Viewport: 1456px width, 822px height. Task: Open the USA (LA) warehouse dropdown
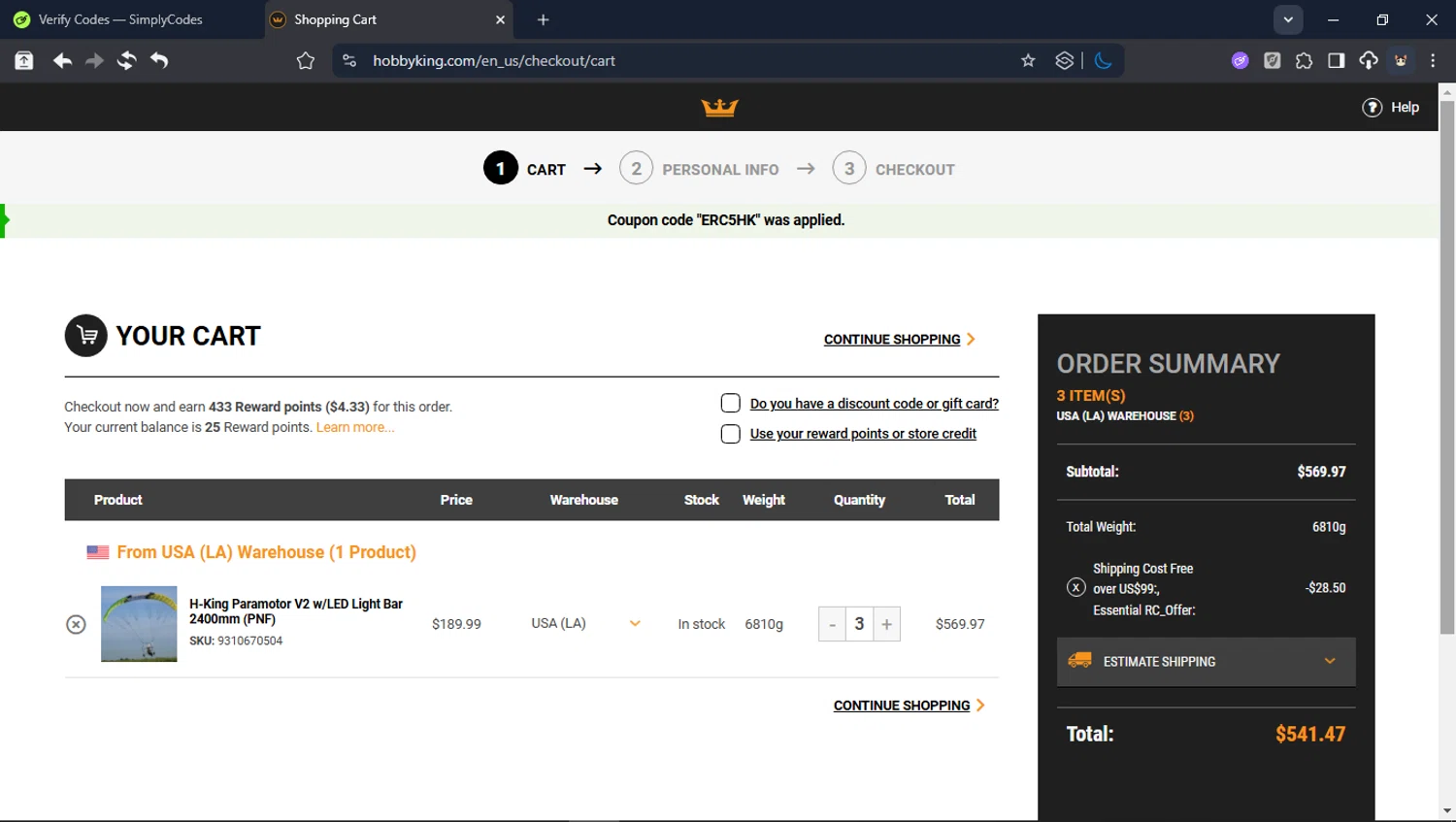(x=585, y=623)
